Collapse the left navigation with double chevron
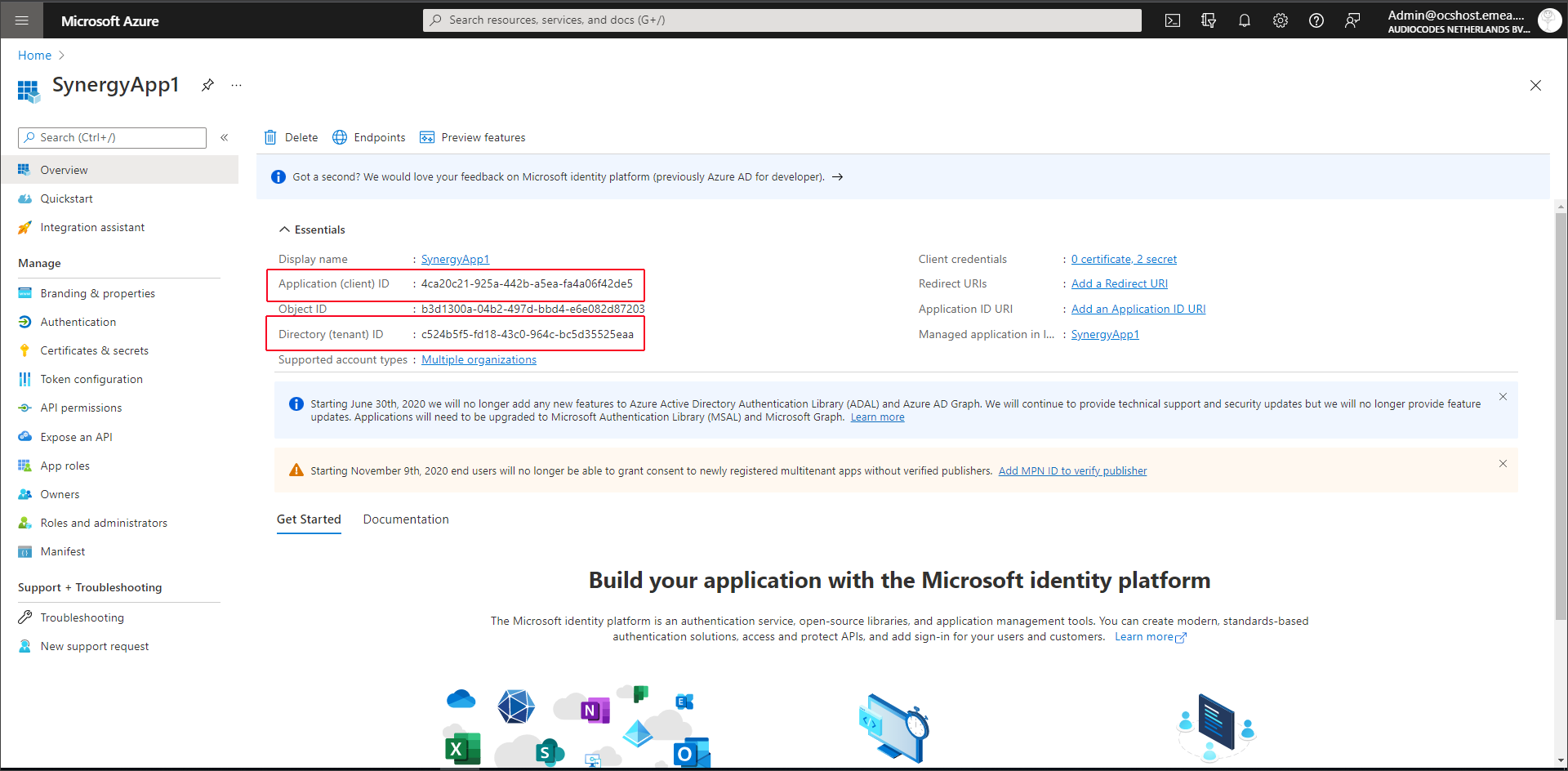The width and height of the screenshot is (1568, 771). (x=225, y=137)
